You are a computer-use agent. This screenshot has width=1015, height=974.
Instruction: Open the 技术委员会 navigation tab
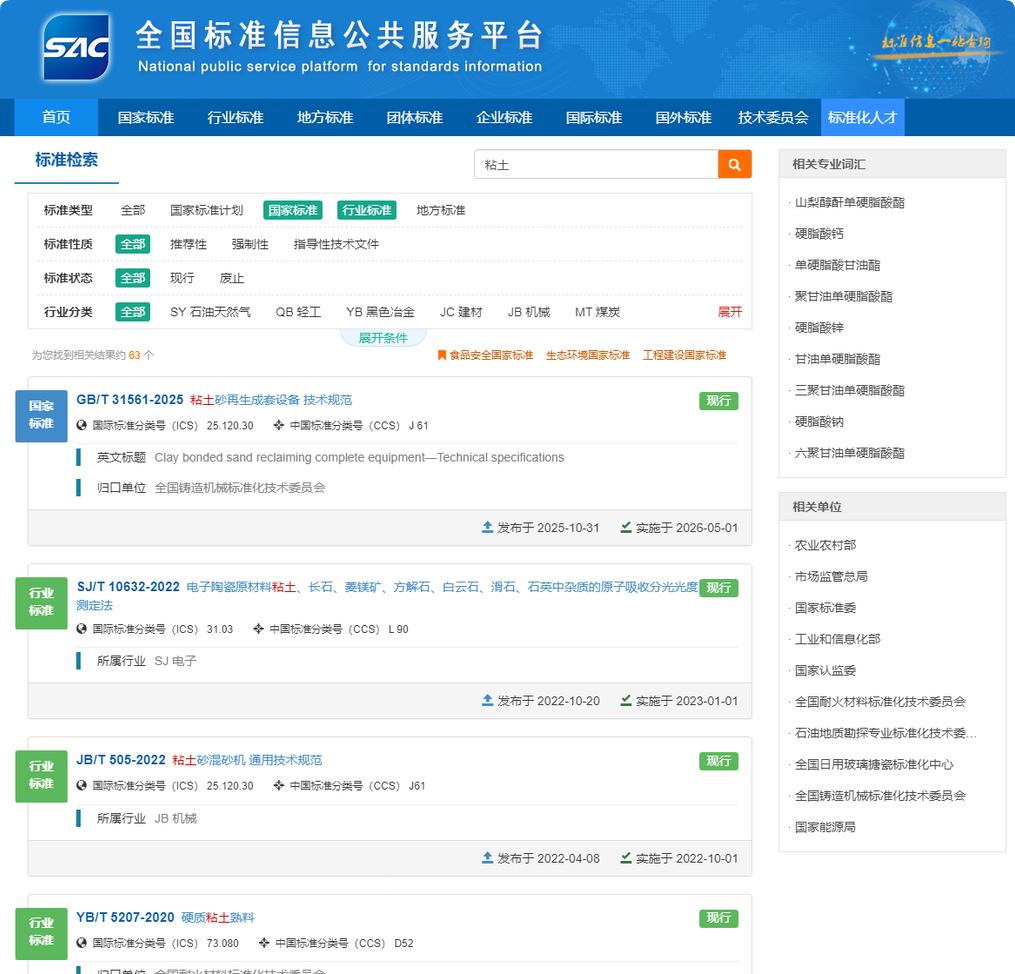click(773, 117)
